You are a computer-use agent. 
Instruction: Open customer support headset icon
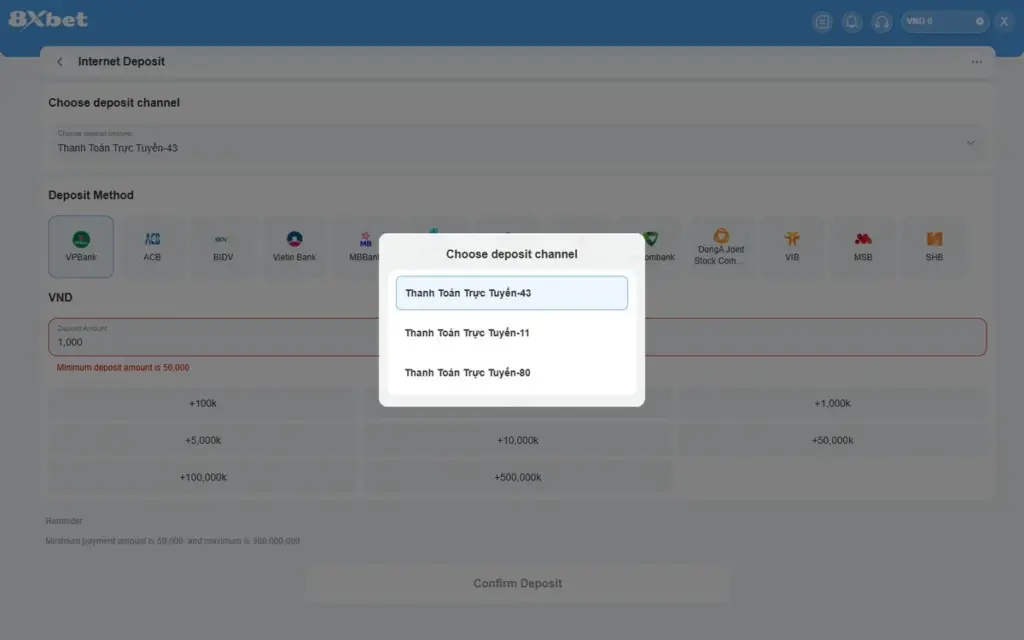click(x=882, y=22)
